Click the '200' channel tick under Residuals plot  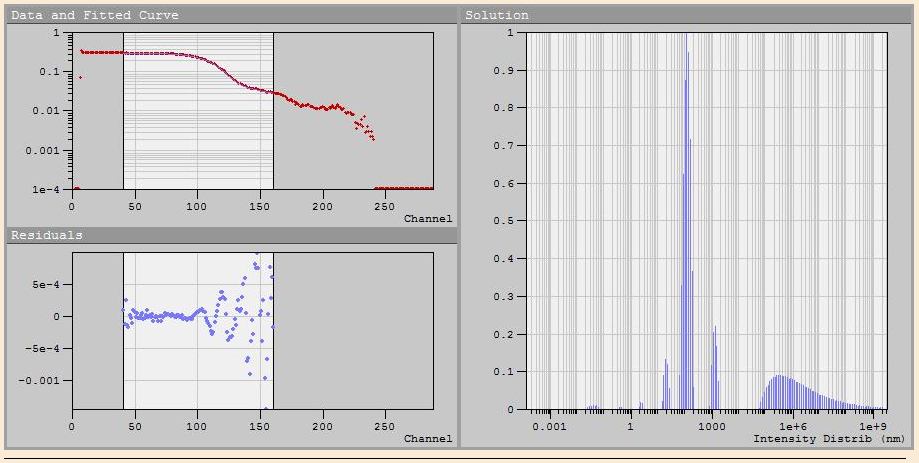(x=322, y=426)
